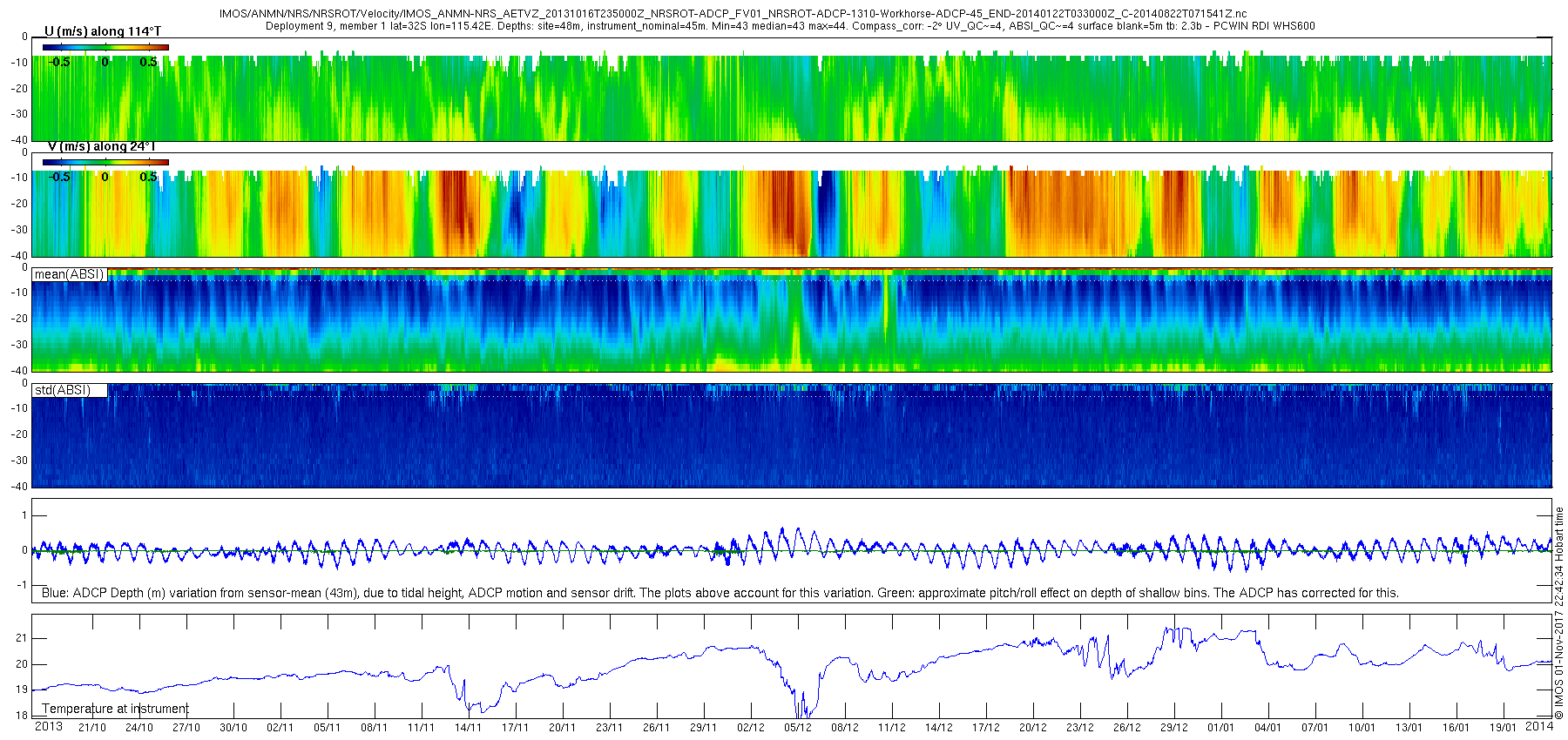Screen dimensions: 1568x740
Task: Click the '20/11' date tick label
Action: [563, 728]
